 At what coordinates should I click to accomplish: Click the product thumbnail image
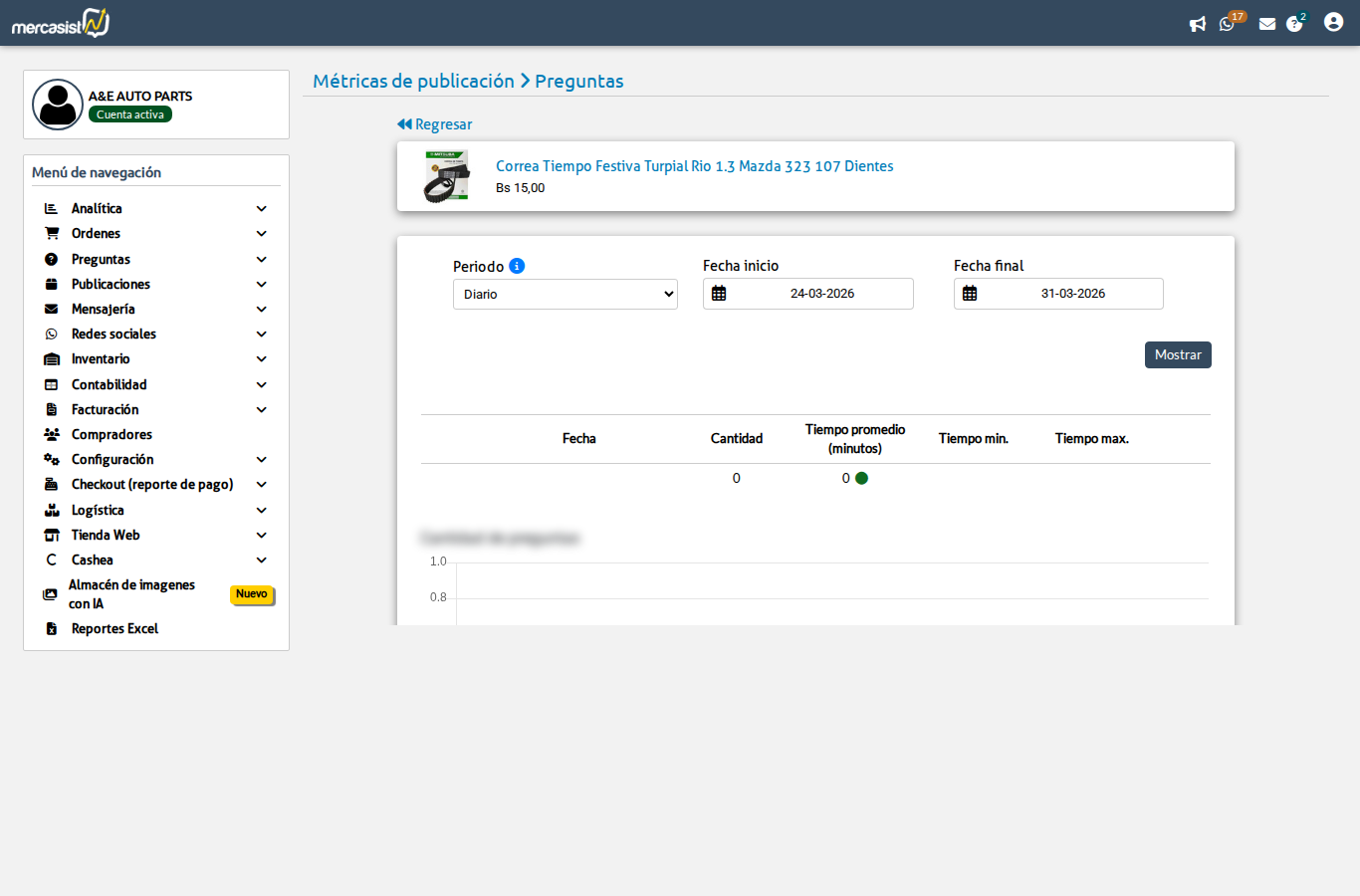(x=447, y=176)
